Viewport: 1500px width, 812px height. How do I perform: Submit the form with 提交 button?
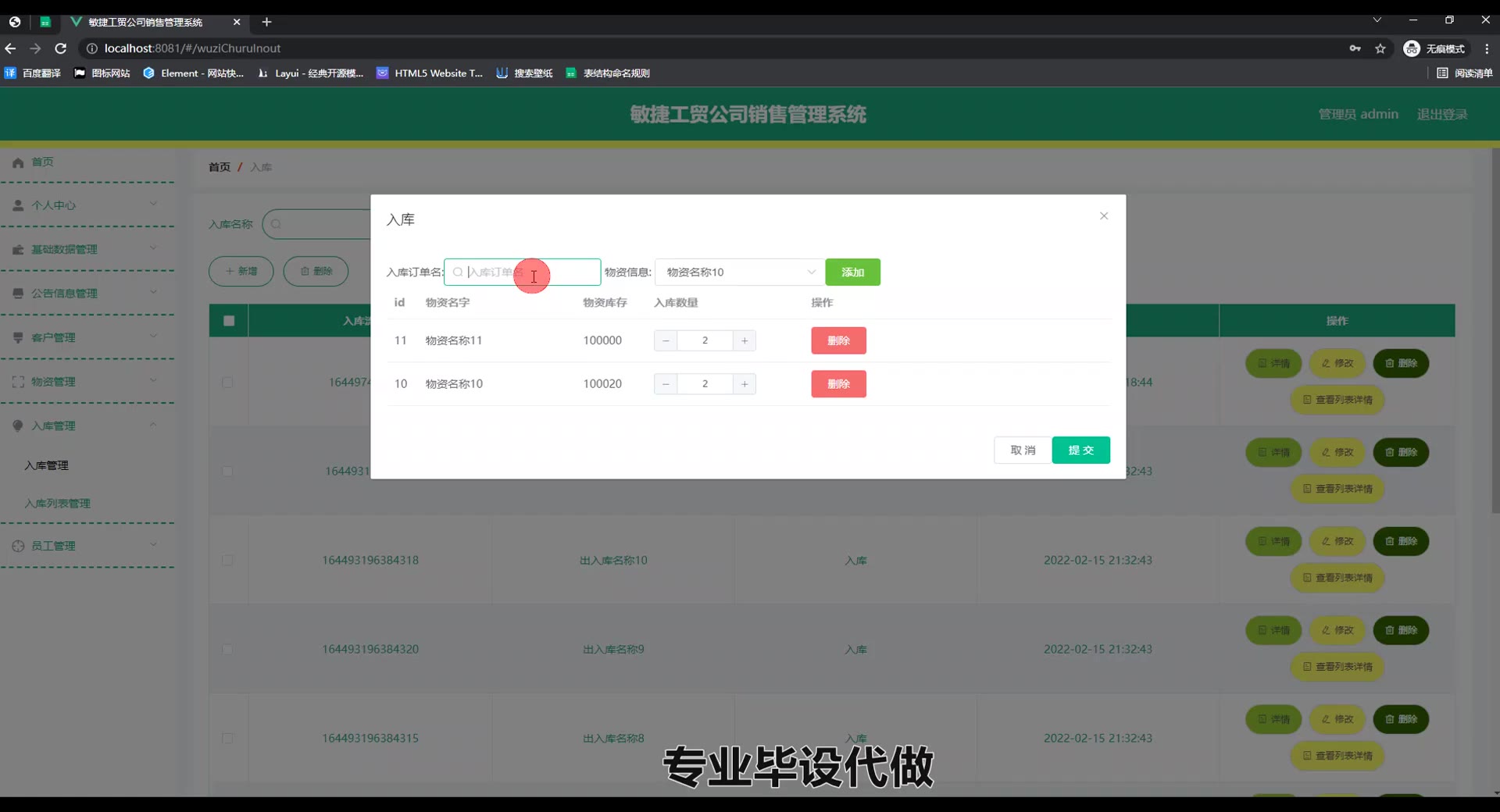(x=1080, y=450)
